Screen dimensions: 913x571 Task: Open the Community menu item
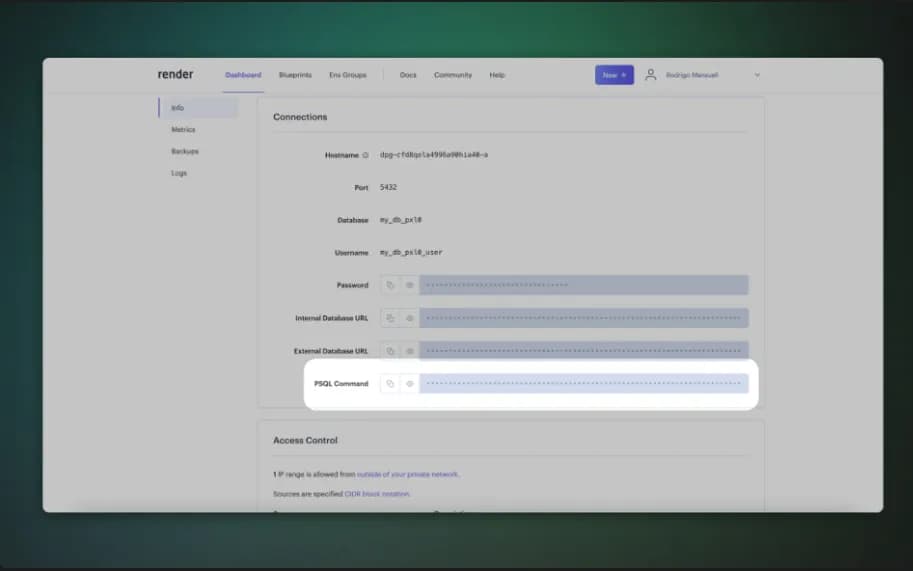point(453,75)
